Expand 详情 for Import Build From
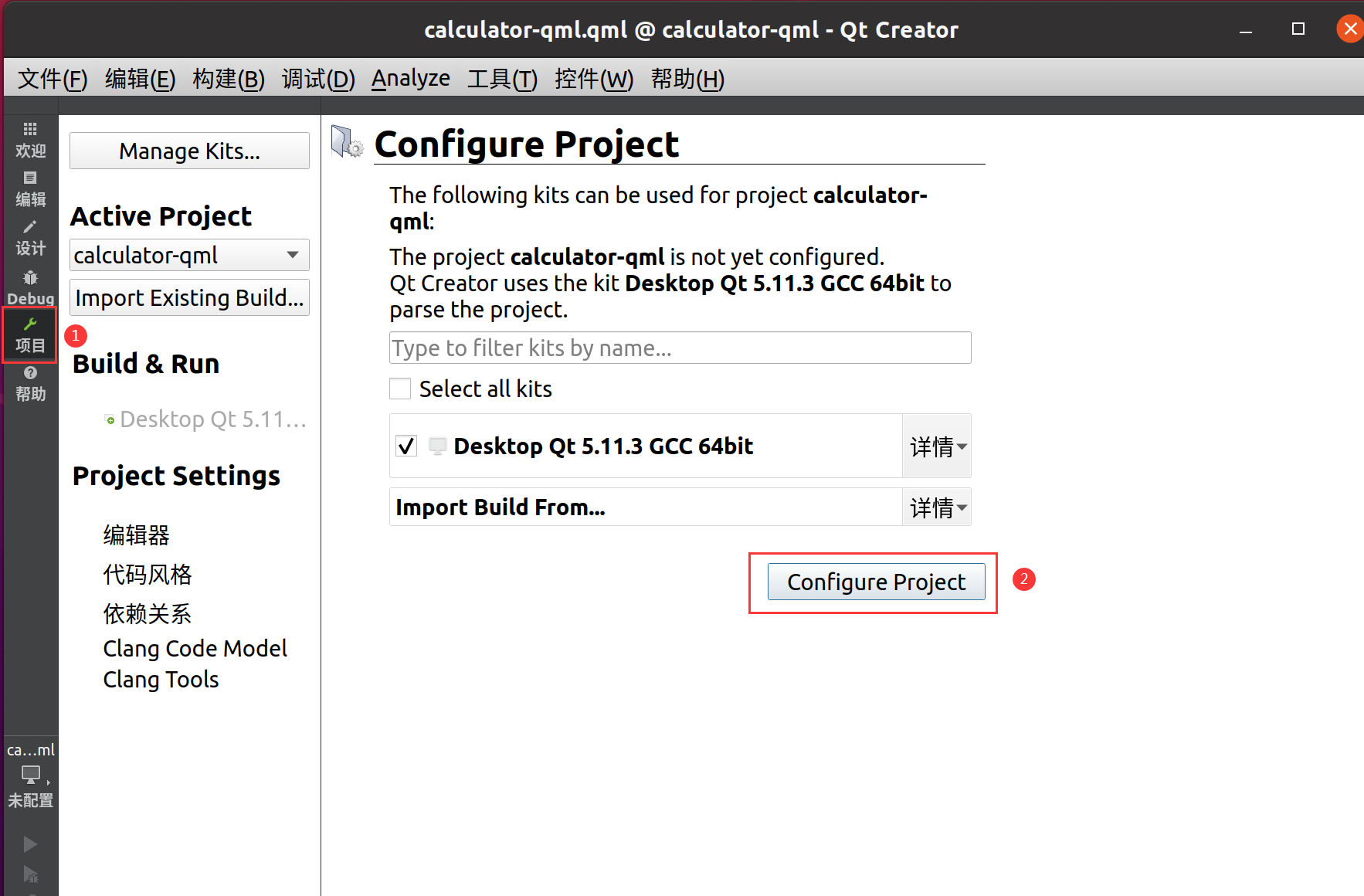Image resolution: width=1364 pixels, height=896 pixels. (x=937, y=507)
